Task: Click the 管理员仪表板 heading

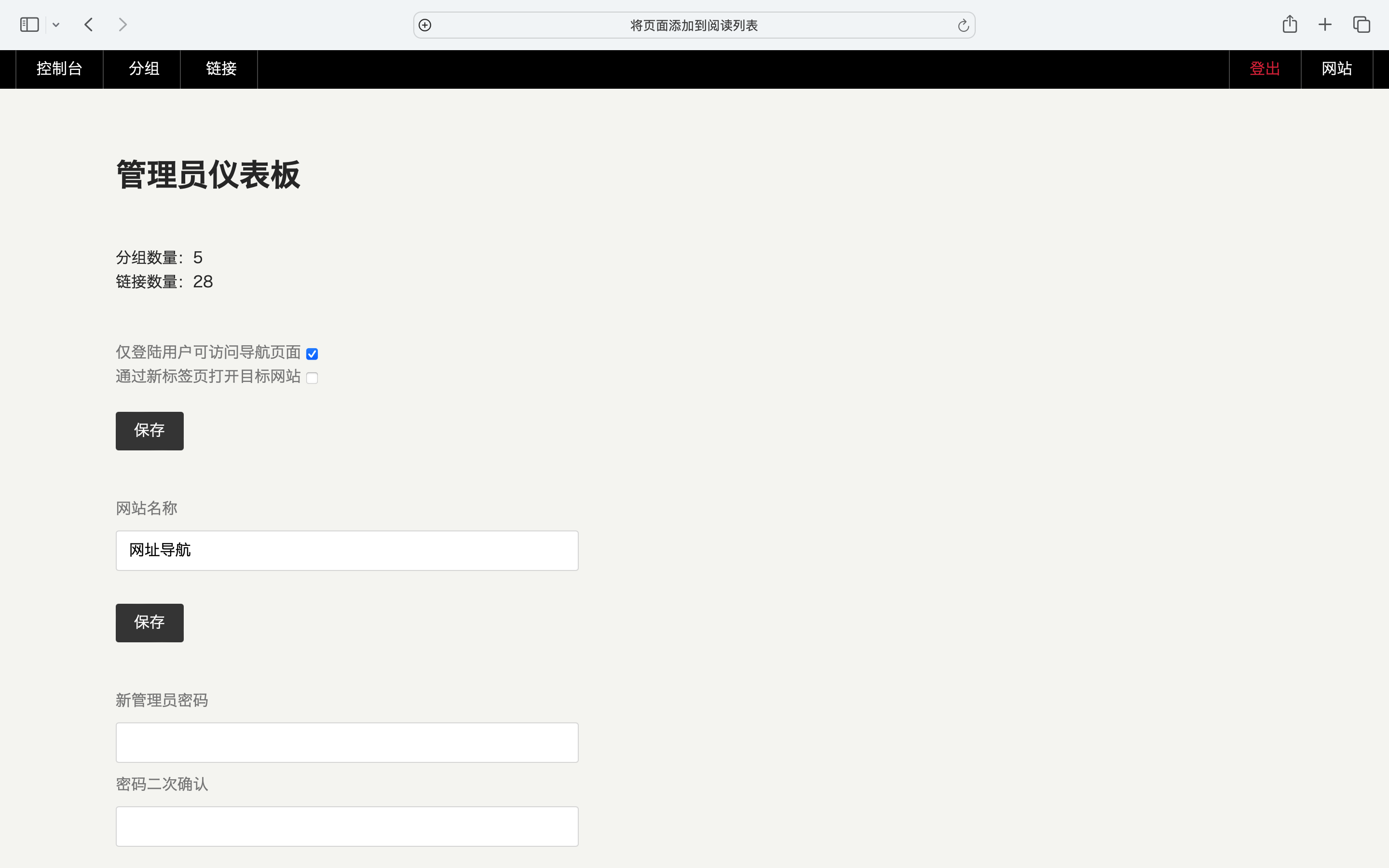Action: [208, 175]
